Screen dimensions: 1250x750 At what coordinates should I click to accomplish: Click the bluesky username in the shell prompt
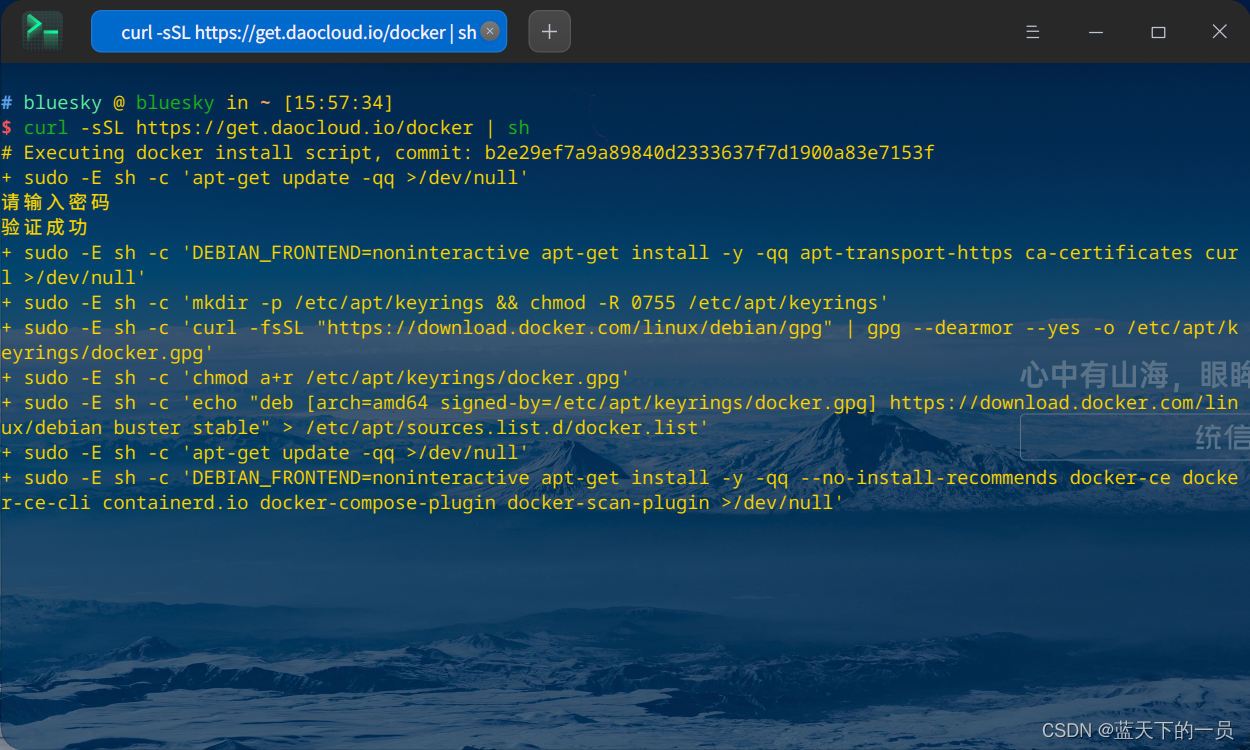(x=62, y=102)
